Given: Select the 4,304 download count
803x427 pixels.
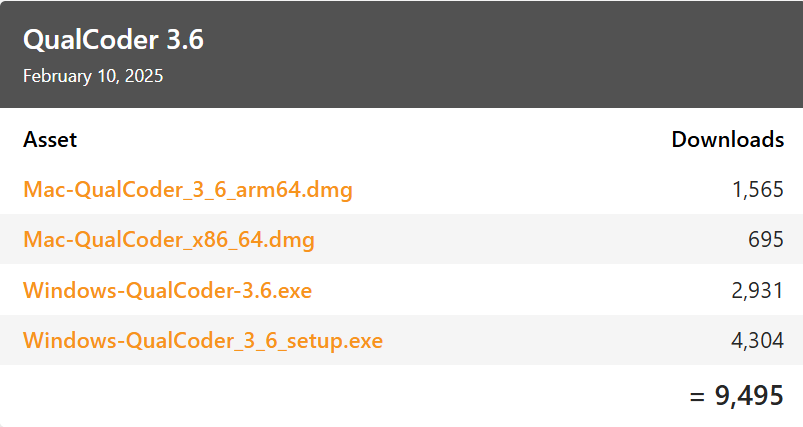Looking at the screenshot, I should click(x=757, y=341).
